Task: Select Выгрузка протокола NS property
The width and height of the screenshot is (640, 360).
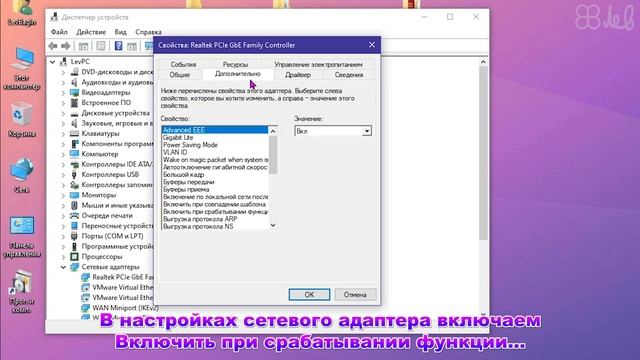Action: point(215,226)
